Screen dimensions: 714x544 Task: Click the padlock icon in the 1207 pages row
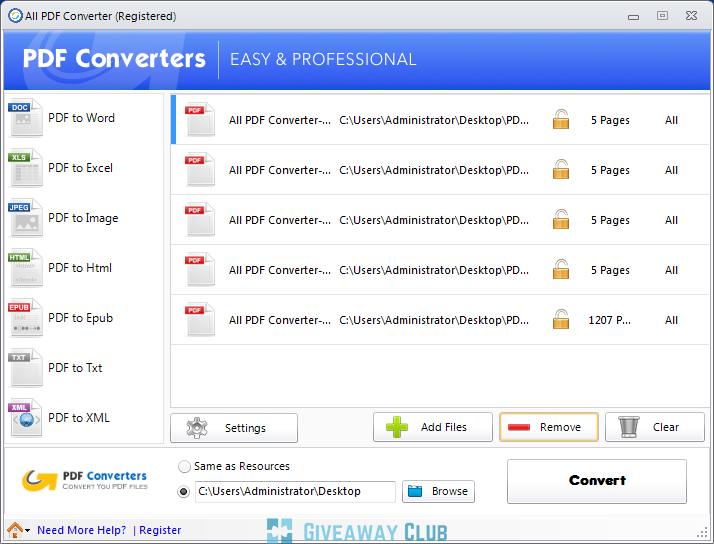click(x=561, y=320)
